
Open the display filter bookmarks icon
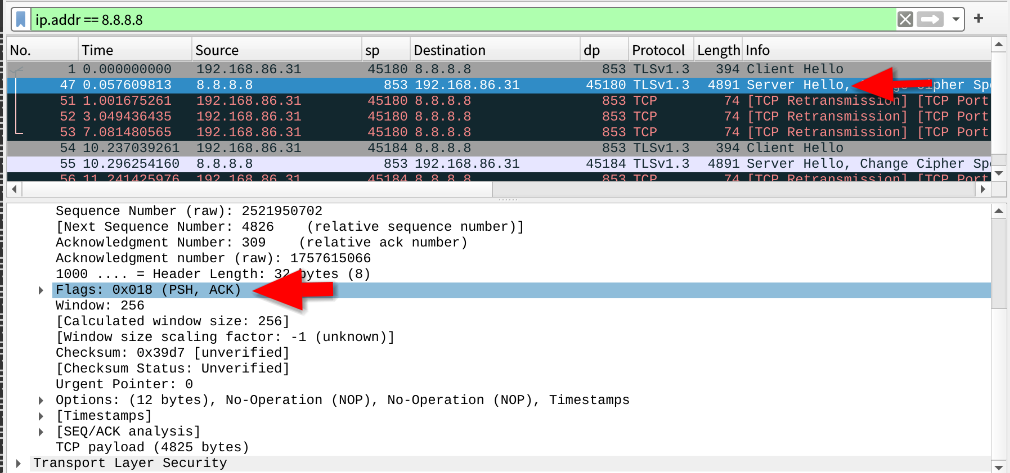point(21,19)
